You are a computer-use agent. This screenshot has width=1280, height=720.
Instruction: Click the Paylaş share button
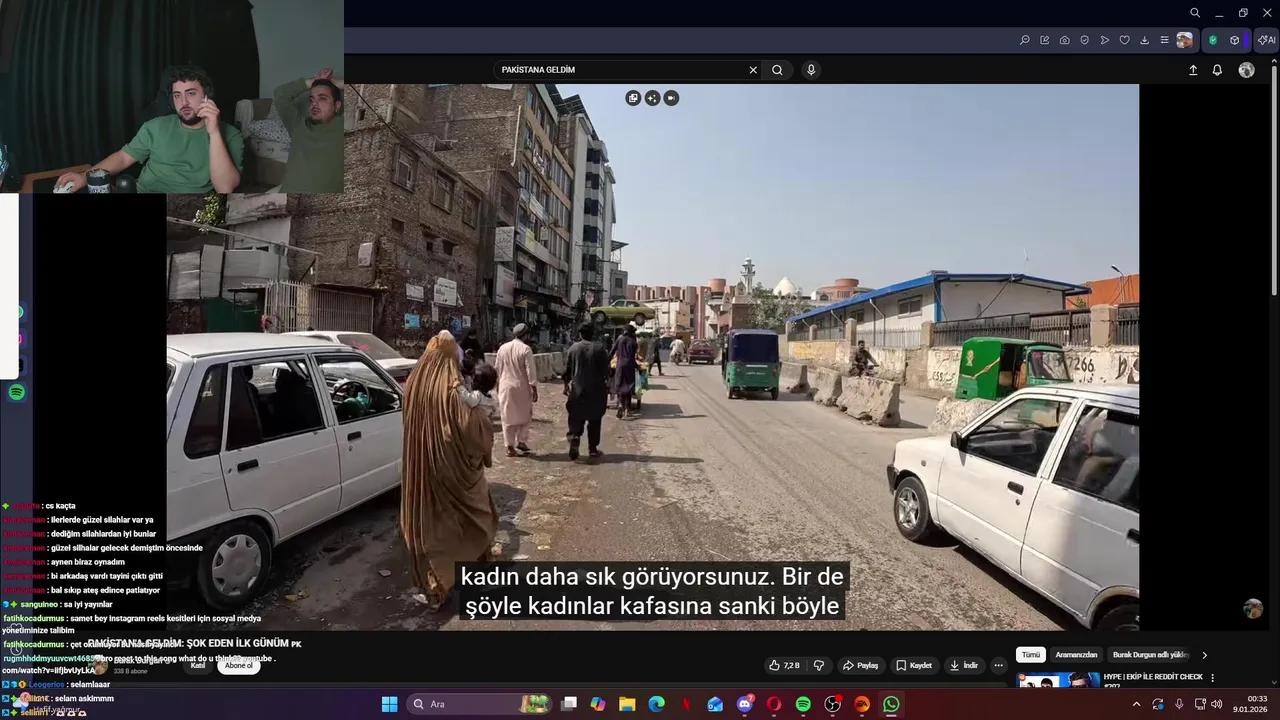pos(860,665)
